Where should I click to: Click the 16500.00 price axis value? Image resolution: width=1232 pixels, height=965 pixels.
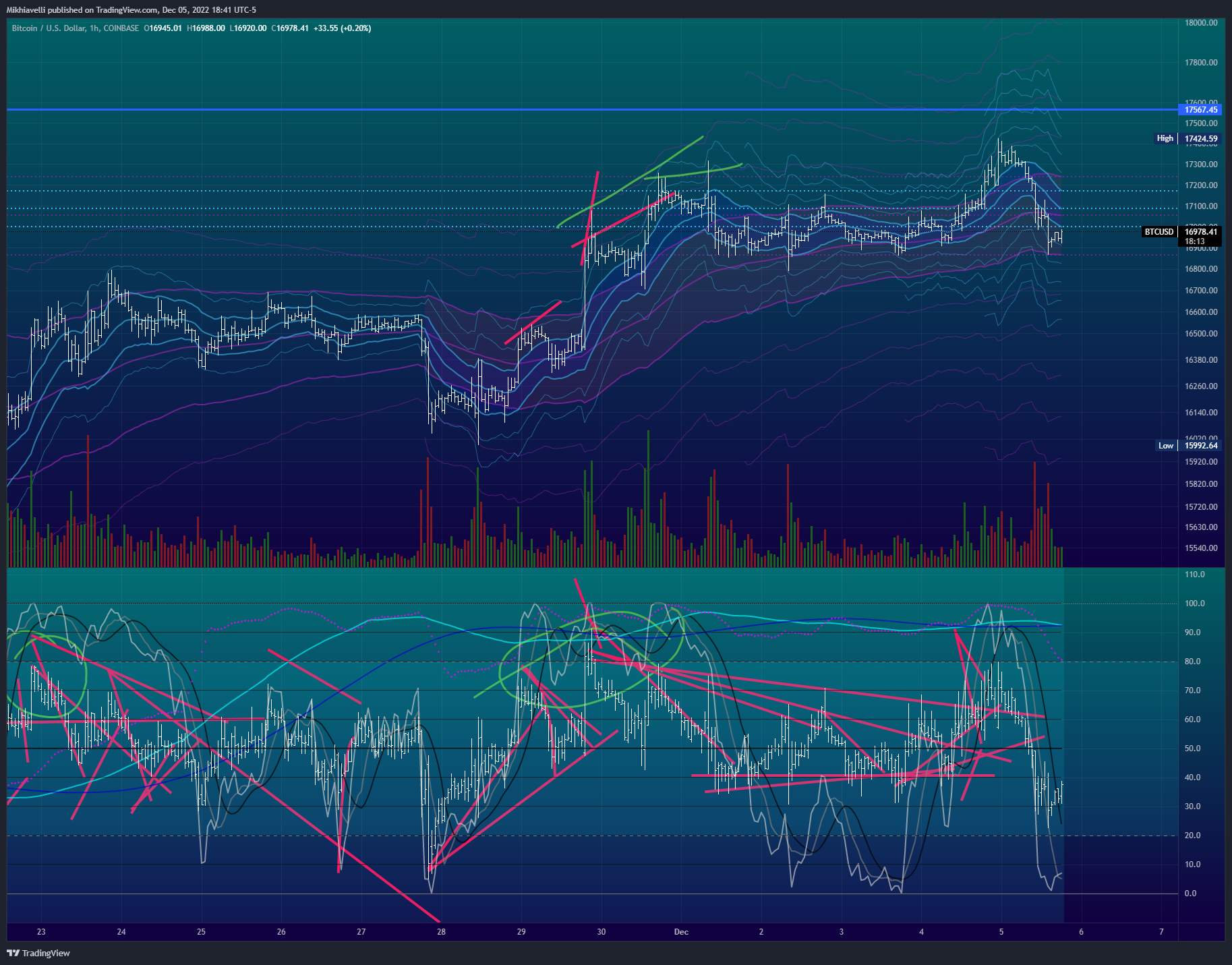coord(1201,334)
